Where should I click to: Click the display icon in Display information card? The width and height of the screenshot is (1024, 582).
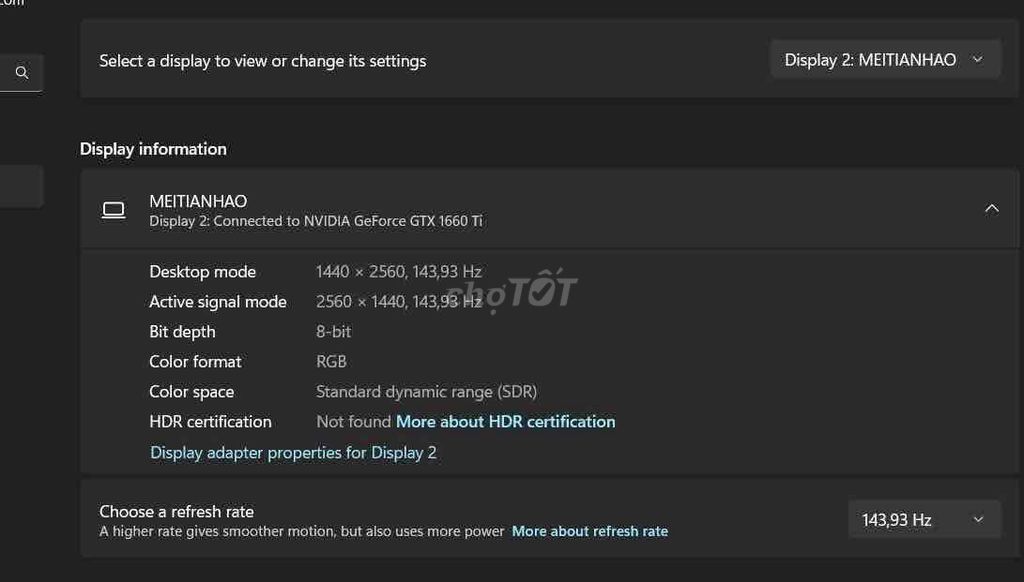114,210
